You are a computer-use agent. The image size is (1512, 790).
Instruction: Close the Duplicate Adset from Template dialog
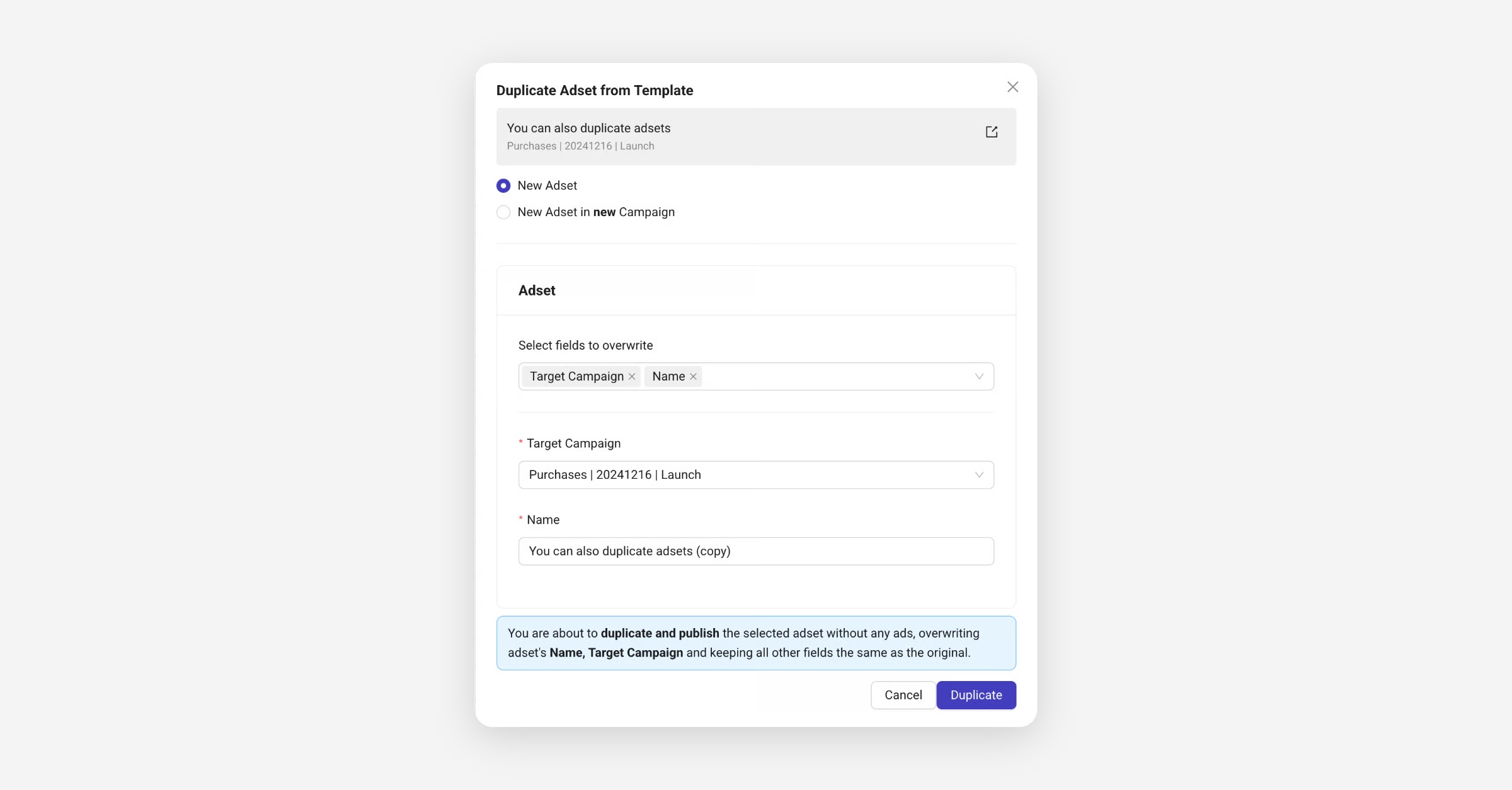[x=1012, y=87]
